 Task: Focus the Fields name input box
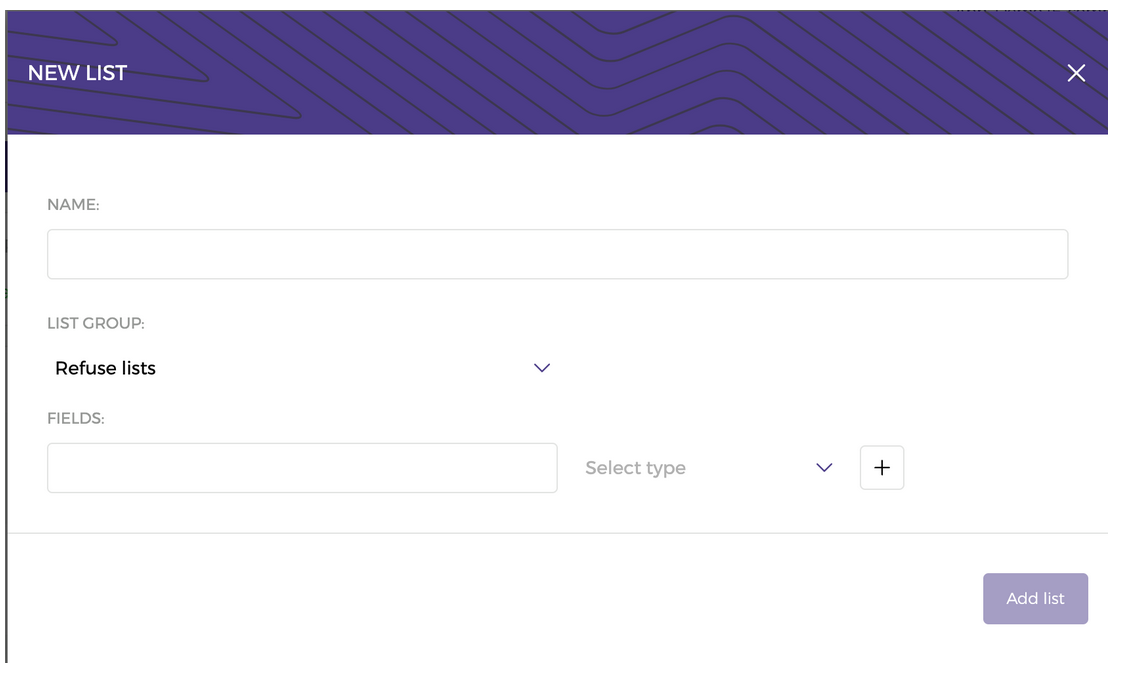pos(302,468)
